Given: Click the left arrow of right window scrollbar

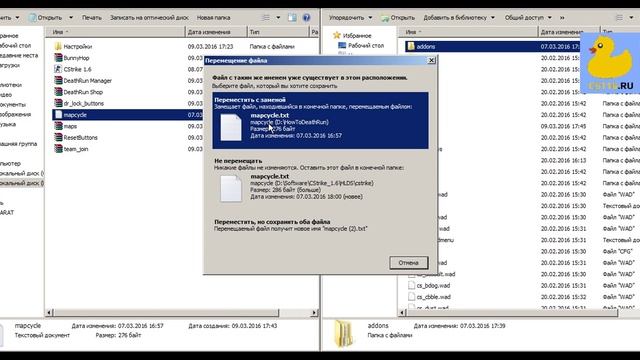Looking at the screenshot, I should click(x=402, y=313).
